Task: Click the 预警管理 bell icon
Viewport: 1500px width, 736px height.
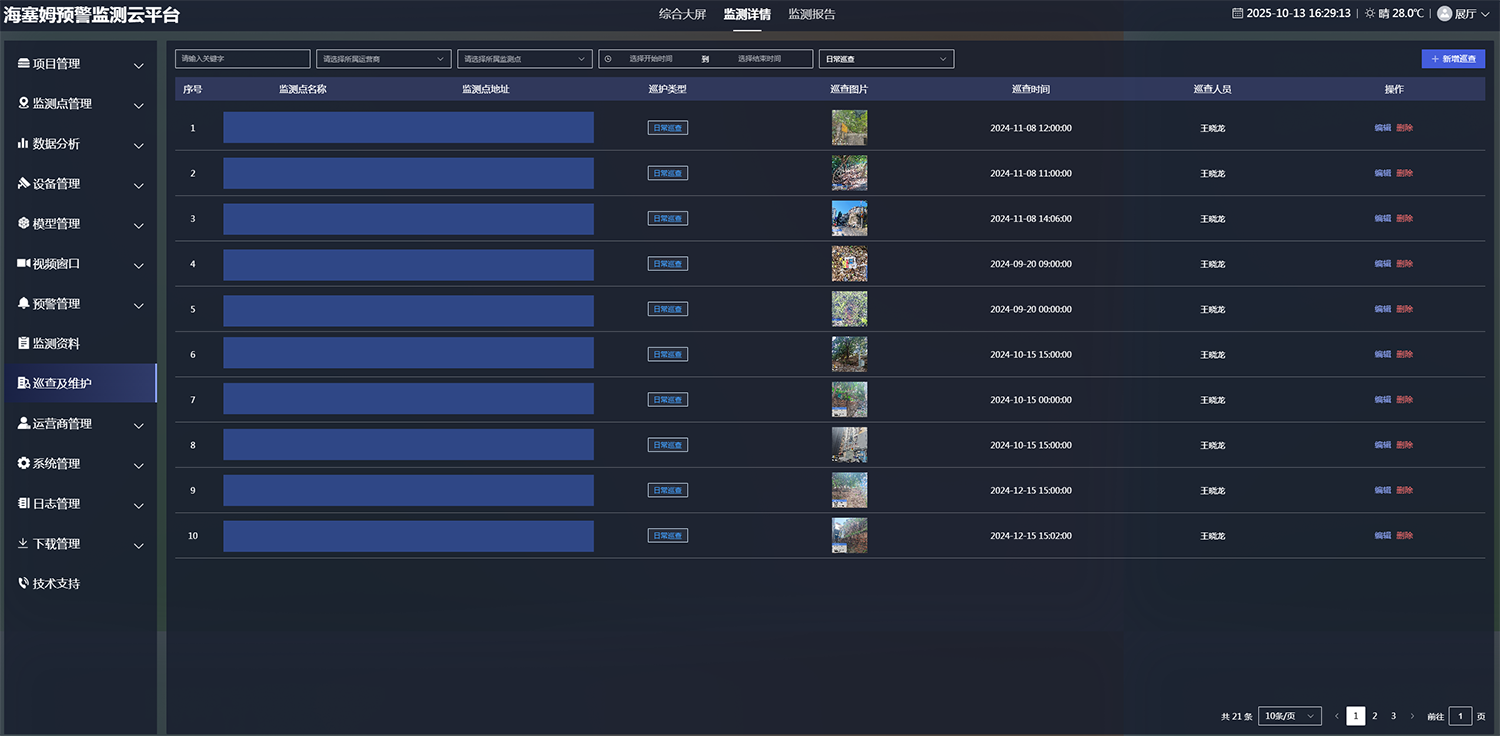Action: coord(24,303)
